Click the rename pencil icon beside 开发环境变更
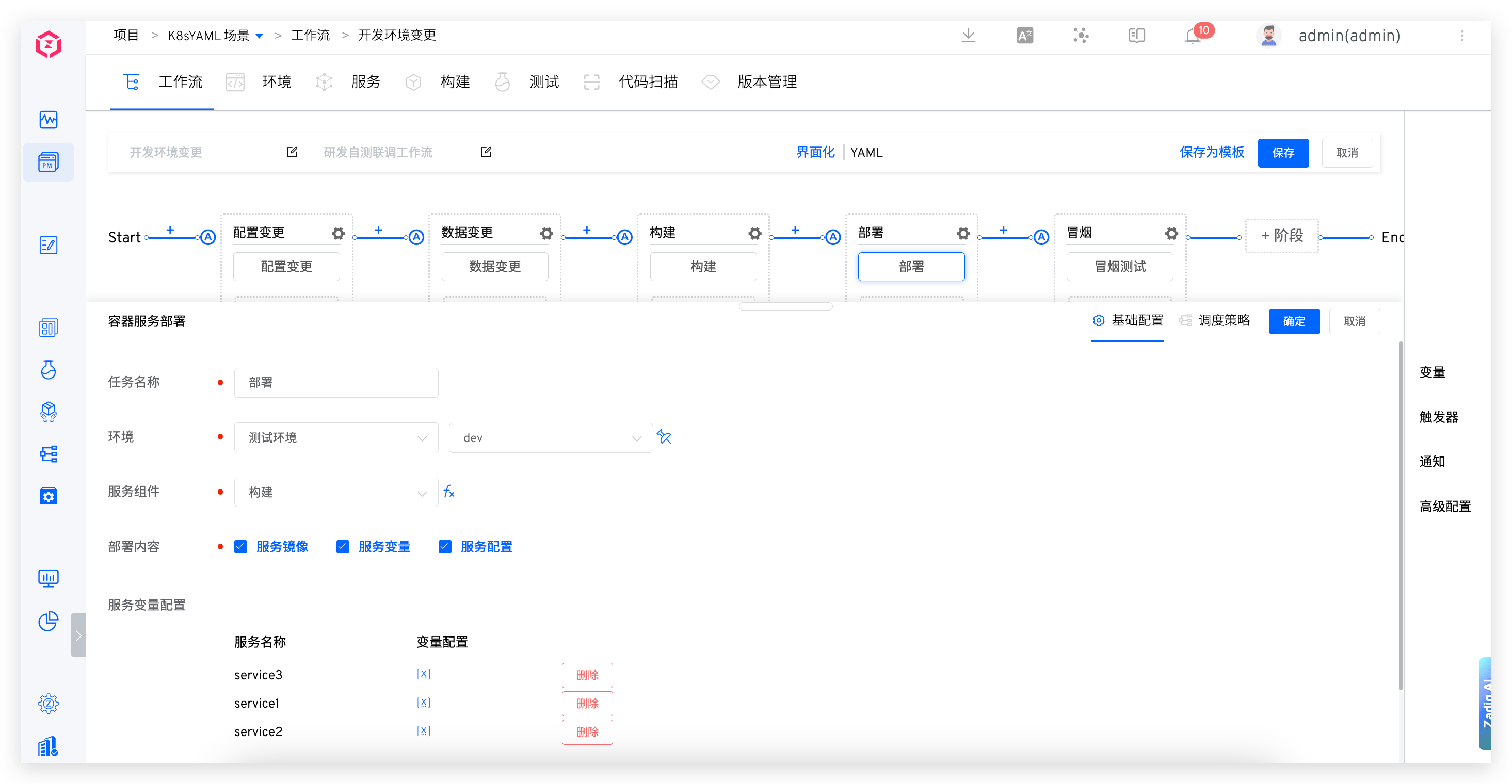 pos(292,152)
